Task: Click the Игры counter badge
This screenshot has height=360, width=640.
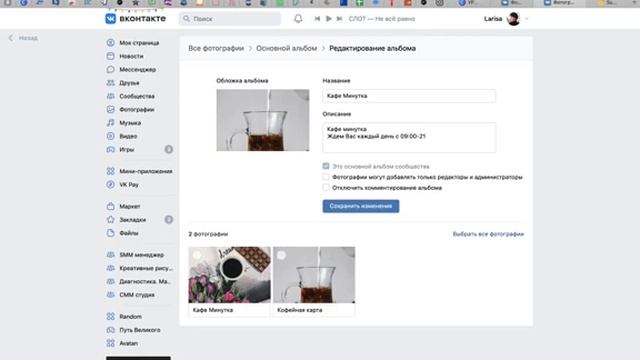Action: coord(169,149)
